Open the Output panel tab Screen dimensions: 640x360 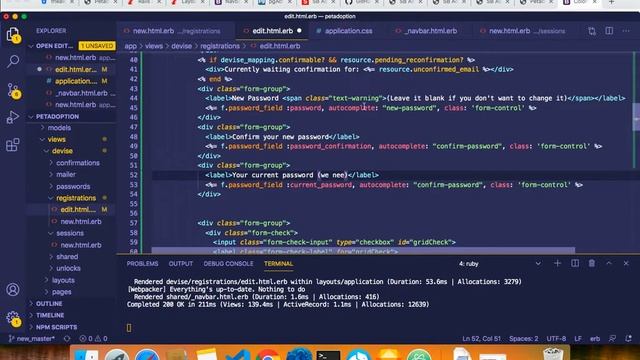click(x=181, y=264)
